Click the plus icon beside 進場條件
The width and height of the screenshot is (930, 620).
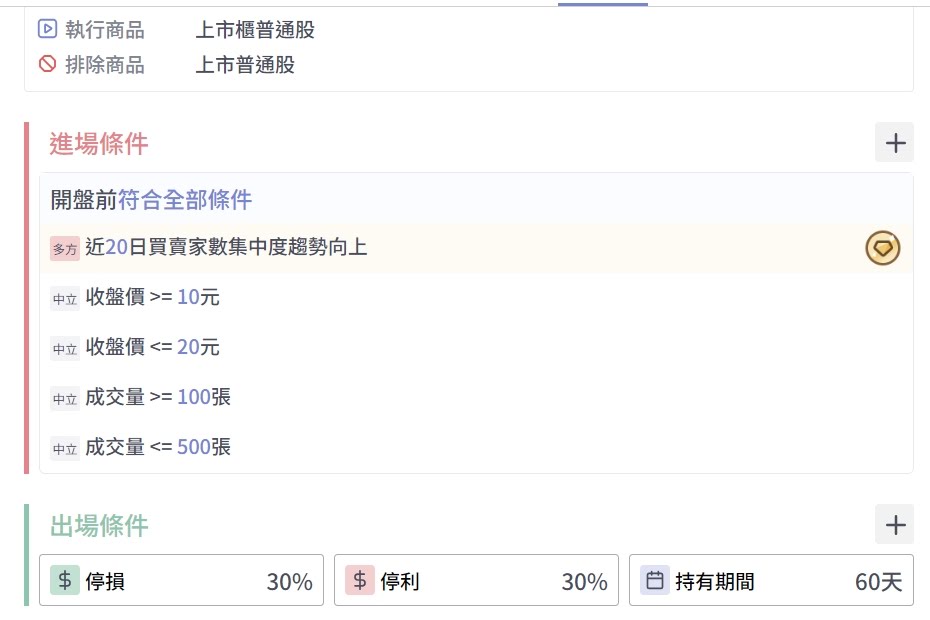coord(894,143)
